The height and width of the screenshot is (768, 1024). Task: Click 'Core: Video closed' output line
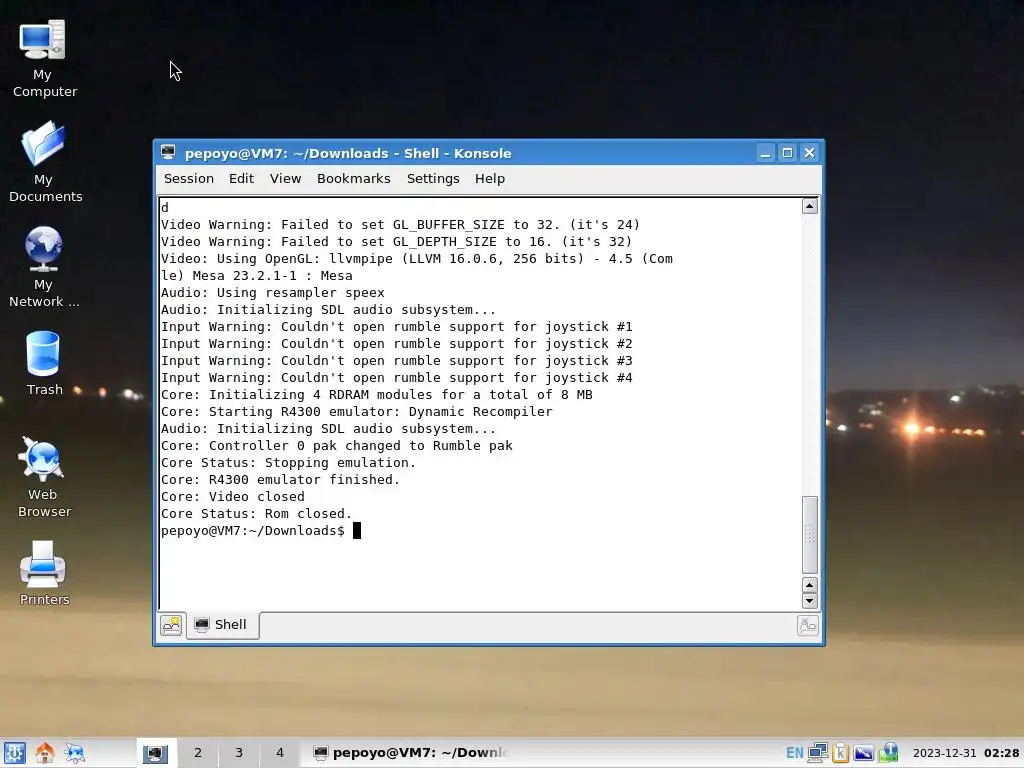pyautogui.click(x=232, y=497)
